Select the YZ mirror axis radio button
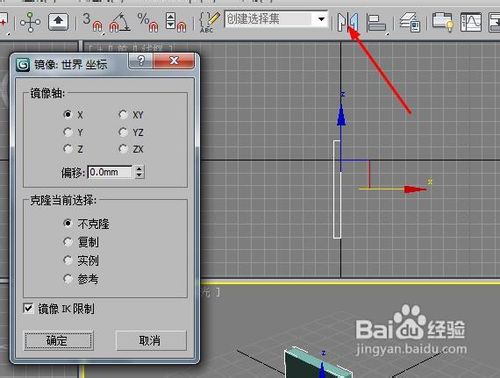Screen dimensions: 500x378 click(x=123, y=132)
